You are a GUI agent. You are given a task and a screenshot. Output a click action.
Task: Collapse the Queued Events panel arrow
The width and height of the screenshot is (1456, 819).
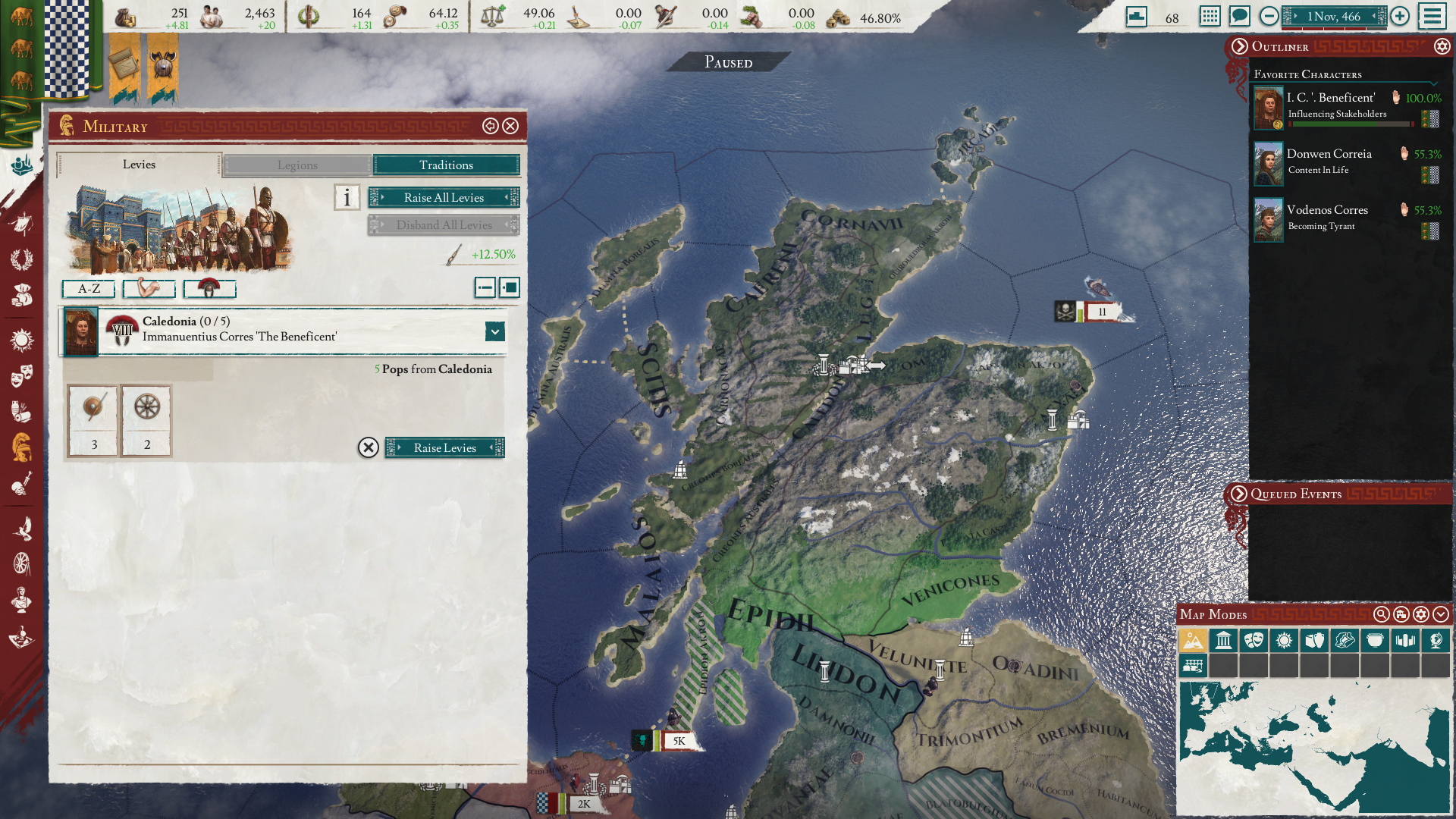pos(1239,494)
